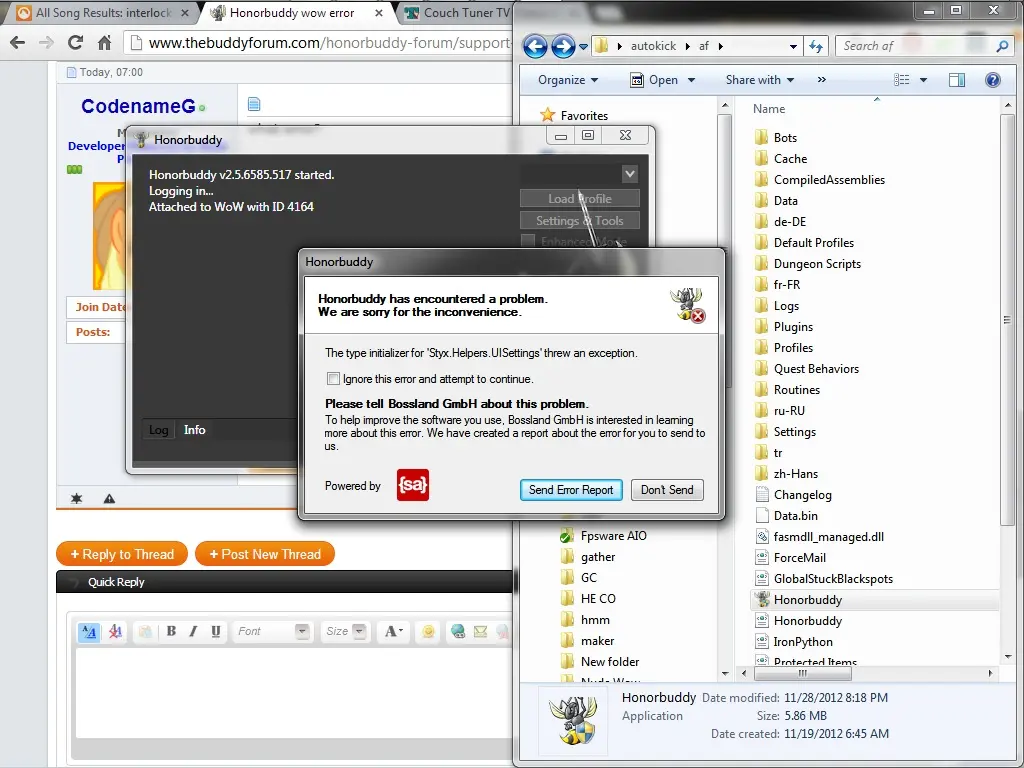This screenshot has height=768, width=1024.
Task: Click the browser Back arrow
Action: [18, 43]
